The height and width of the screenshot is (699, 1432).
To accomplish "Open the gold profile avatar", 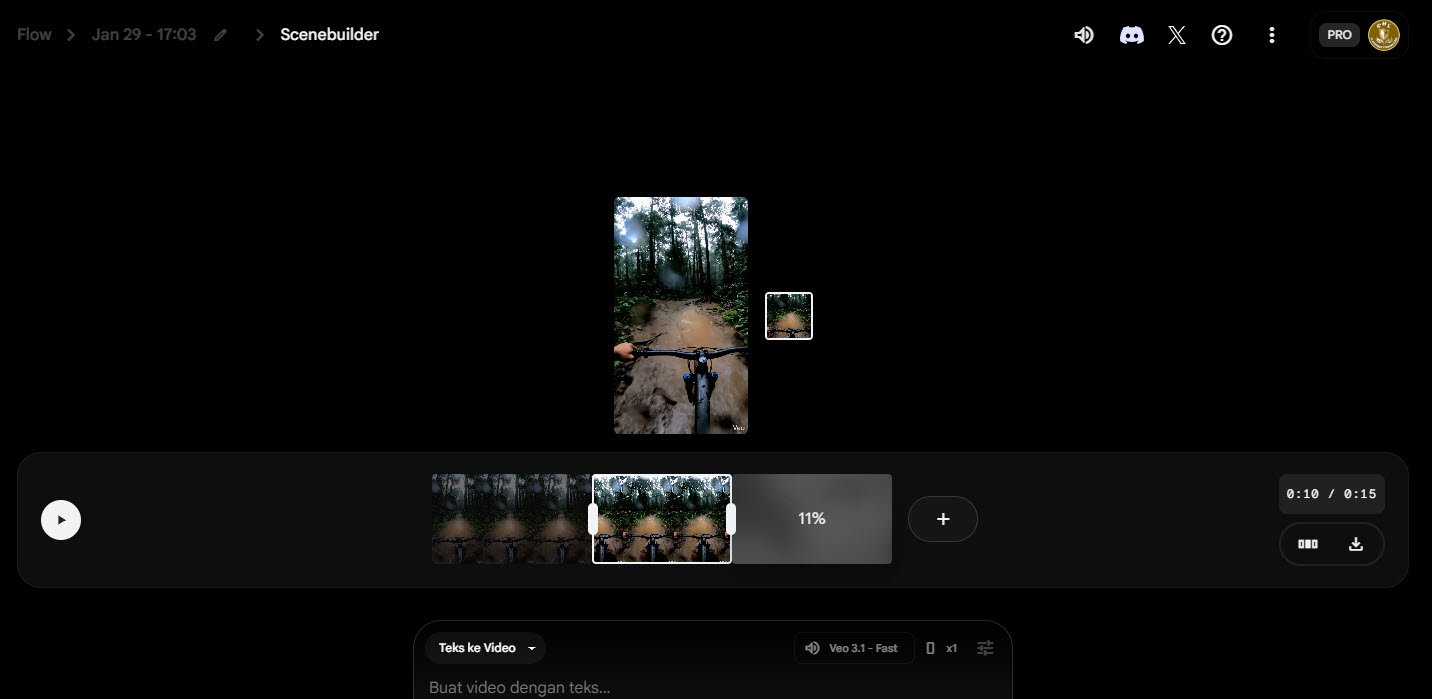I will point(1384,35).
